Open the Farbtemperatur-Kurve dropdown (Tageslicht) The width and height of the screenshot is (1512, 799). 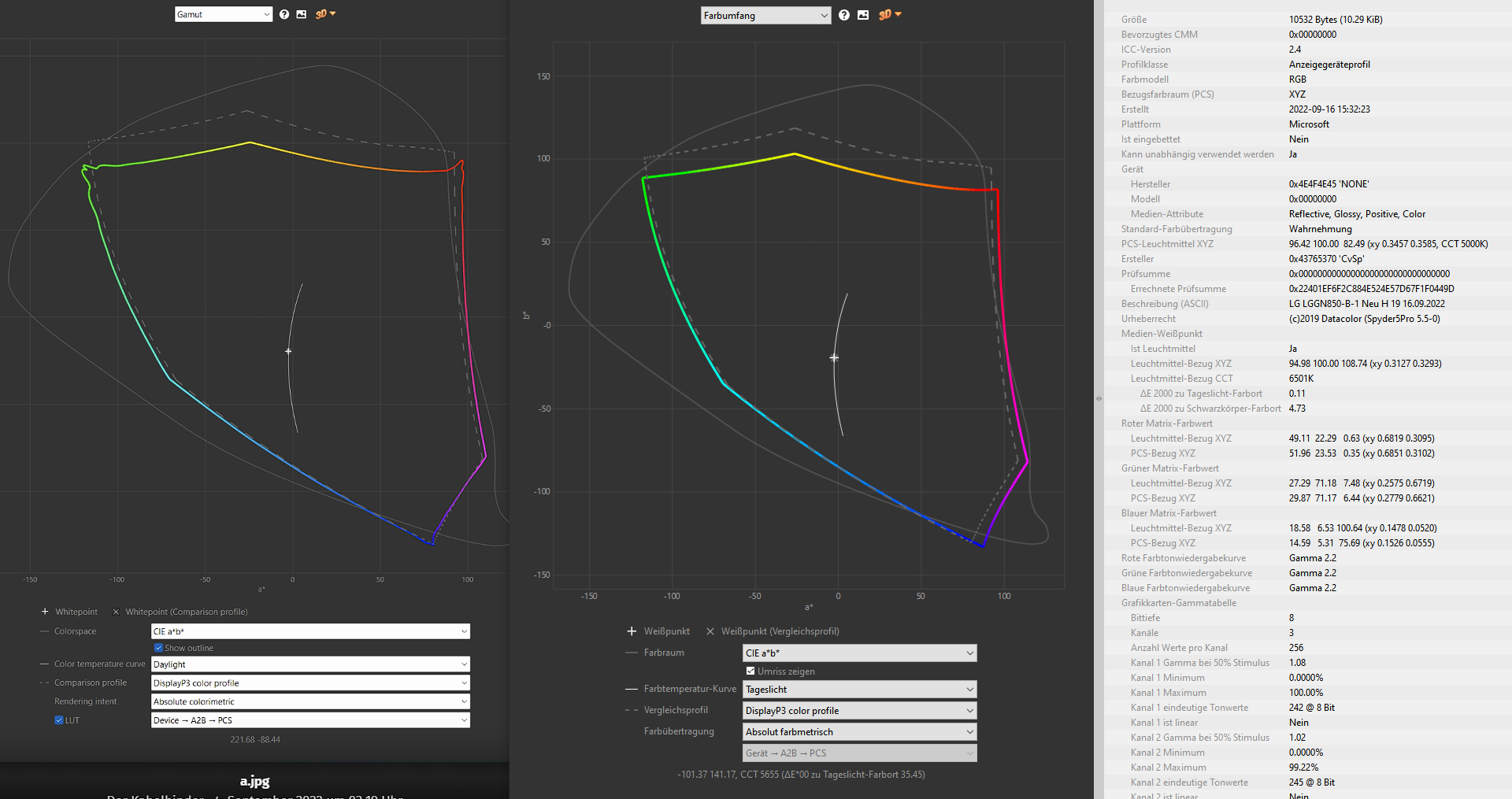click(x=859, y=690)
